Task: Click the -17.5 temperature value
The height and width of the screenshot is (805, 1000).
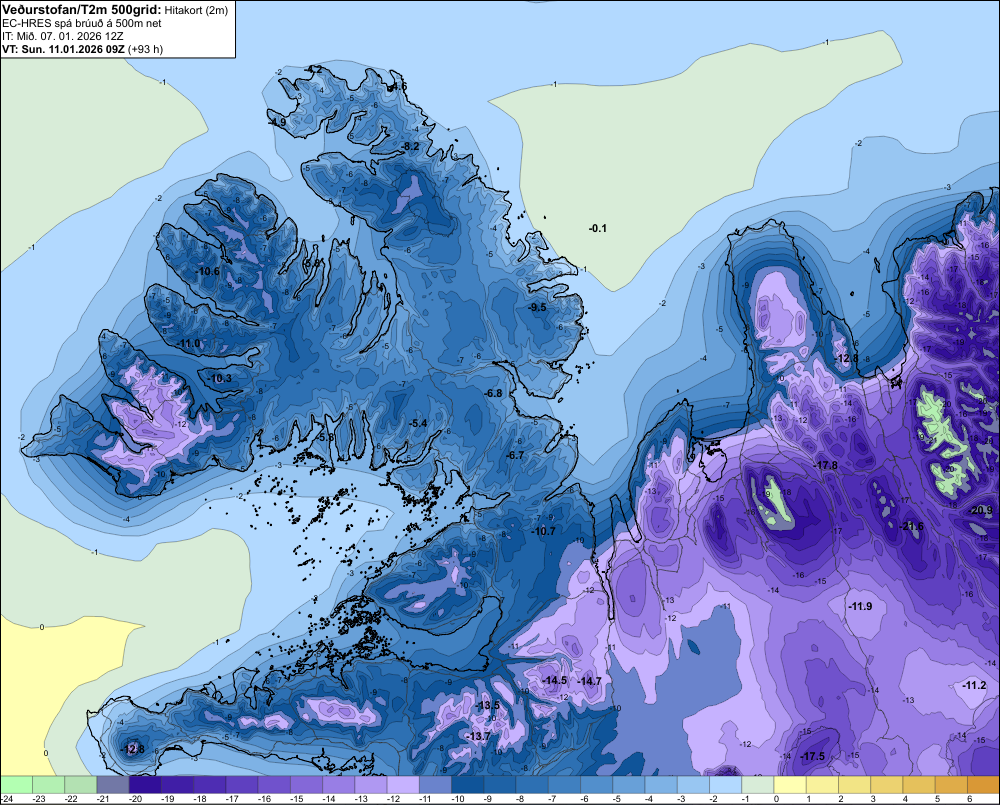Action: click(812, 757)
